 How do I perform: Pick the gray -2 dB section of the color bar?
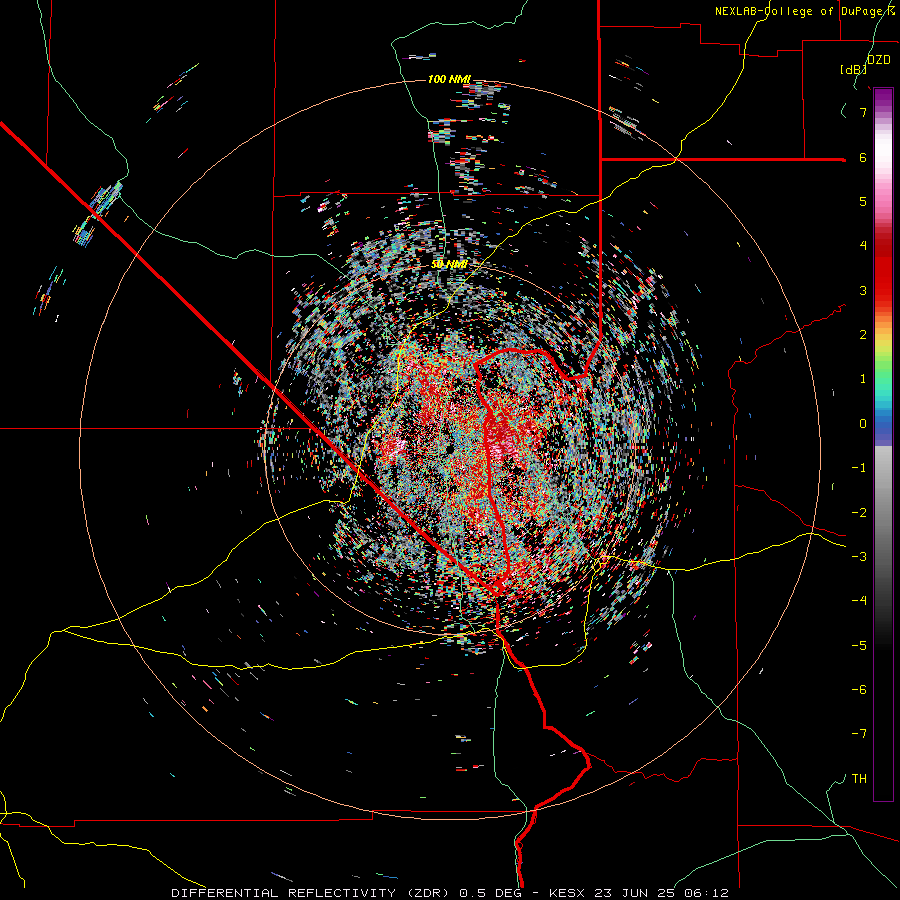[883, 512]
